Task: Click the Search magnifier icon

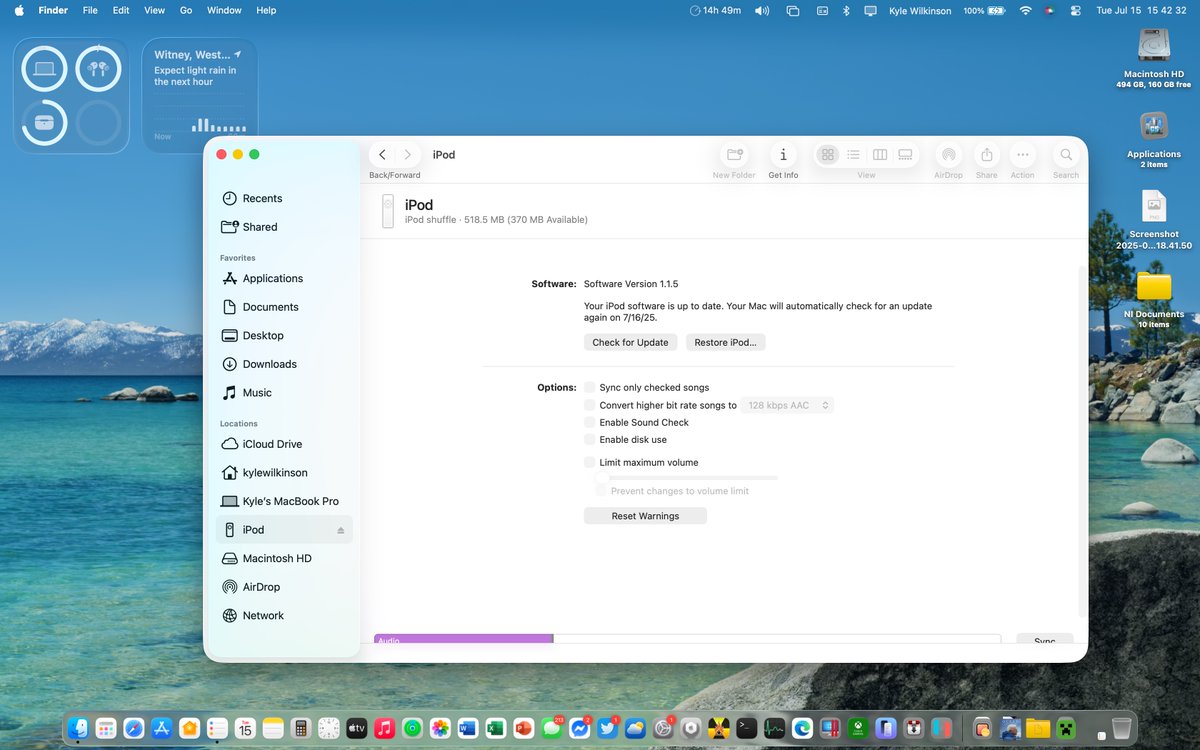Action: coord(1066,155)
